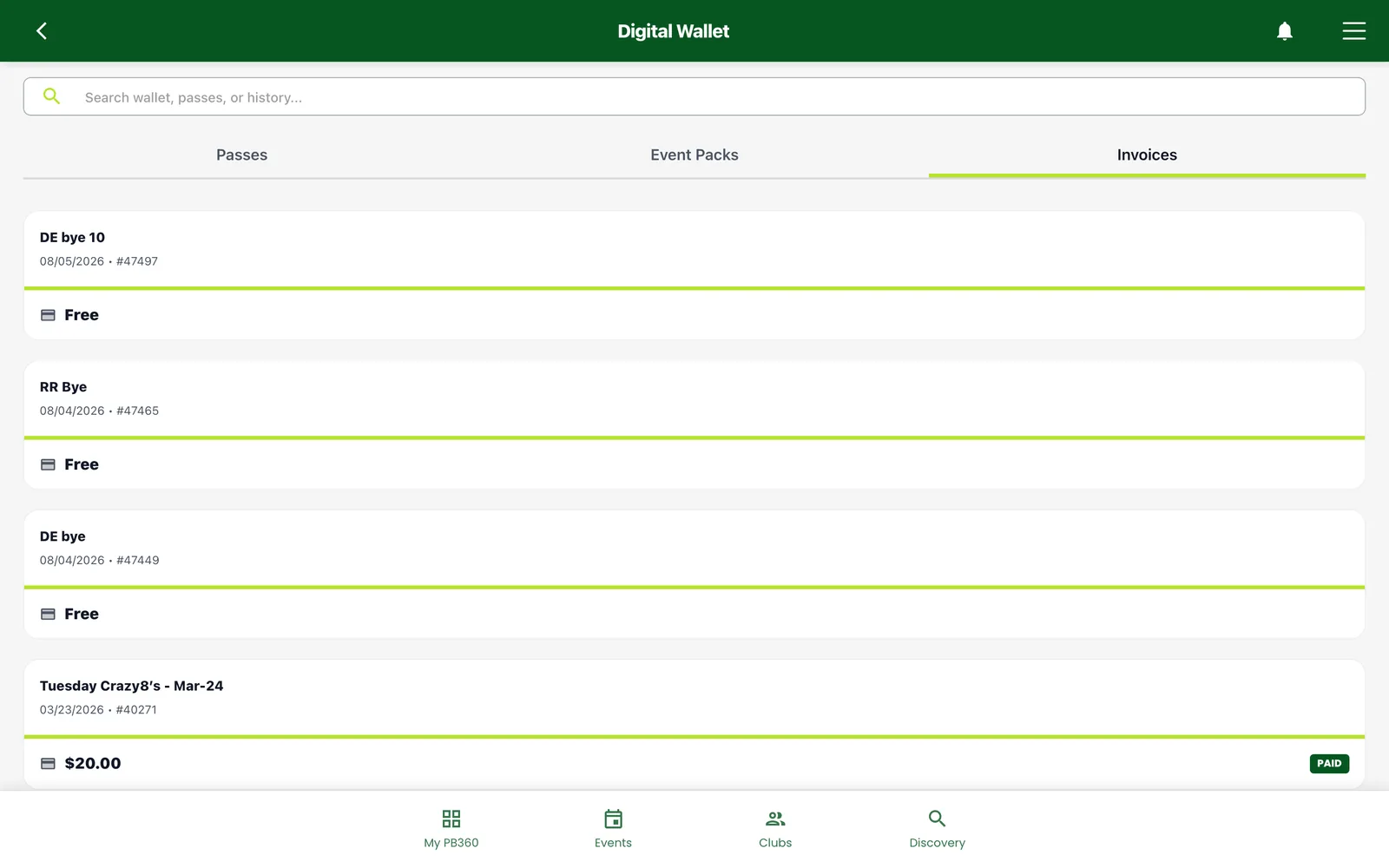Viewport: 1389px width, 868px height.
Task: Click card icon in RR Bye invoice
Action: 48,464
